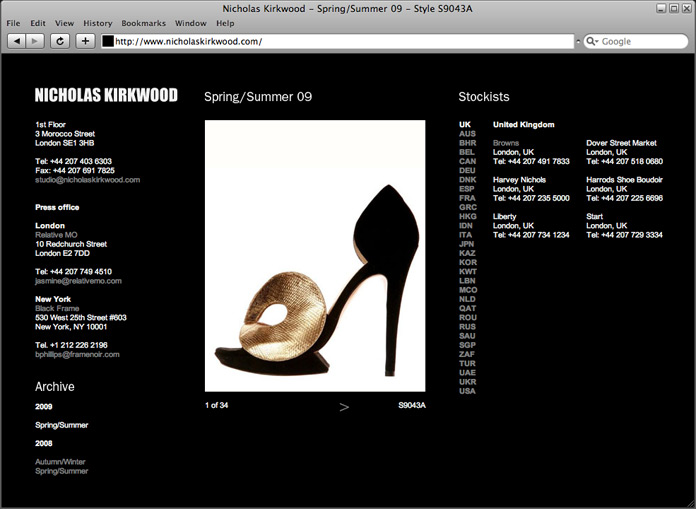Select KWT in the stockists country list
The image size is (696, 509).
click(468, 272)
